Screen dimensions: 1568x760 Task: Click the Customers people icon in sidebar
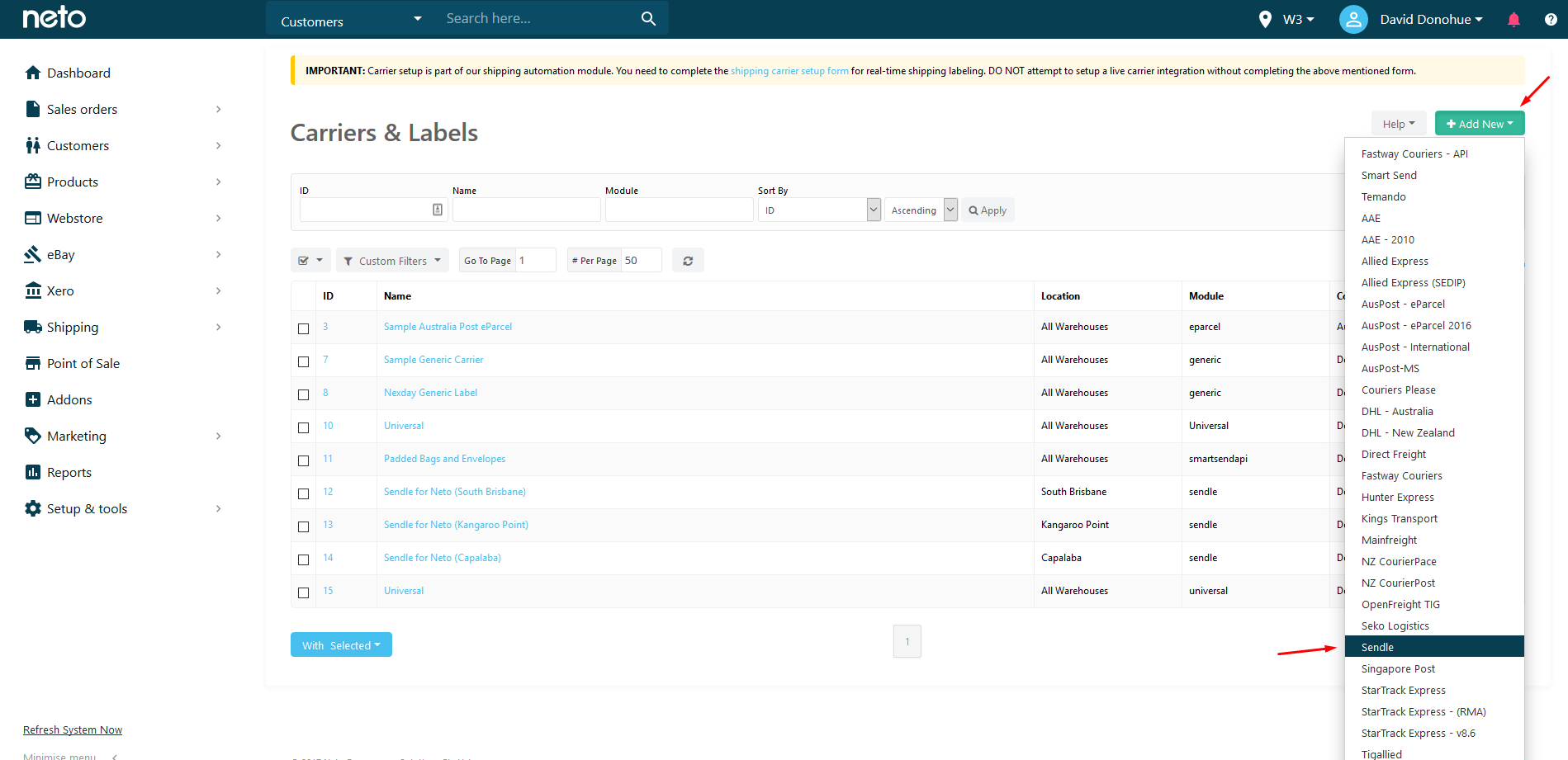tap(33, 145)
